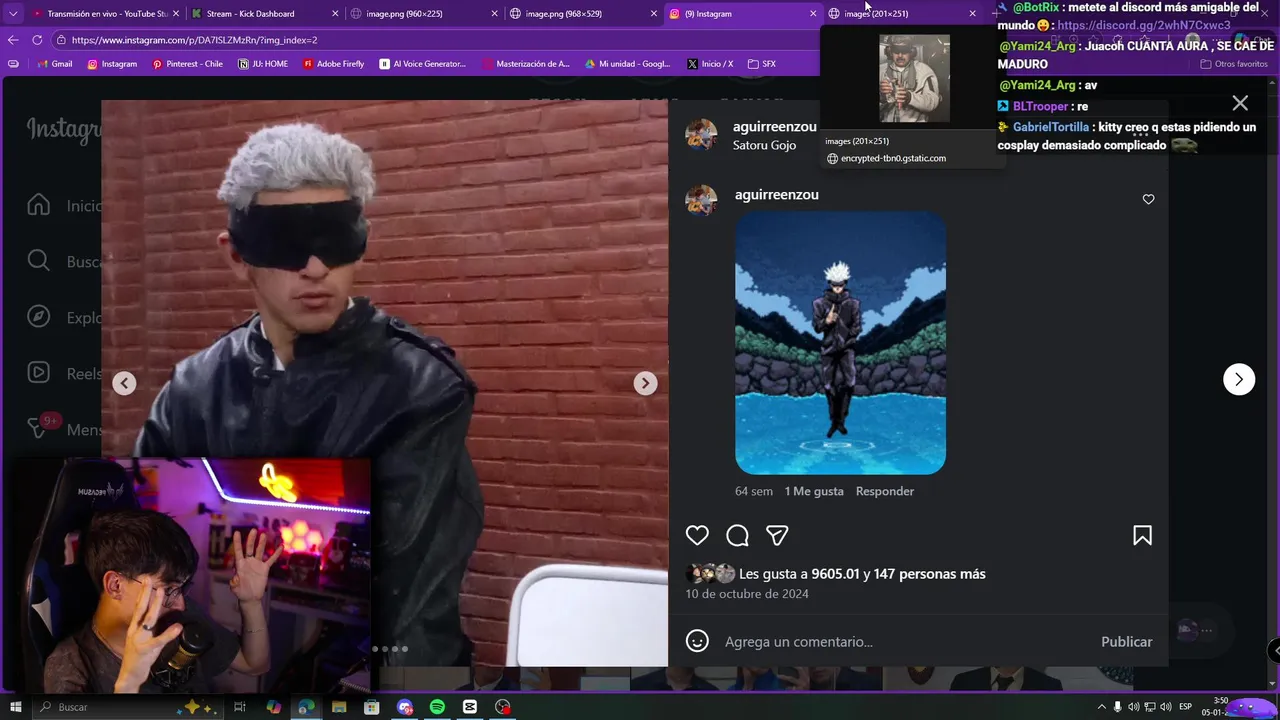Open the comment bubble icon
1280x720 pixels.
click(x=737, y=535)
